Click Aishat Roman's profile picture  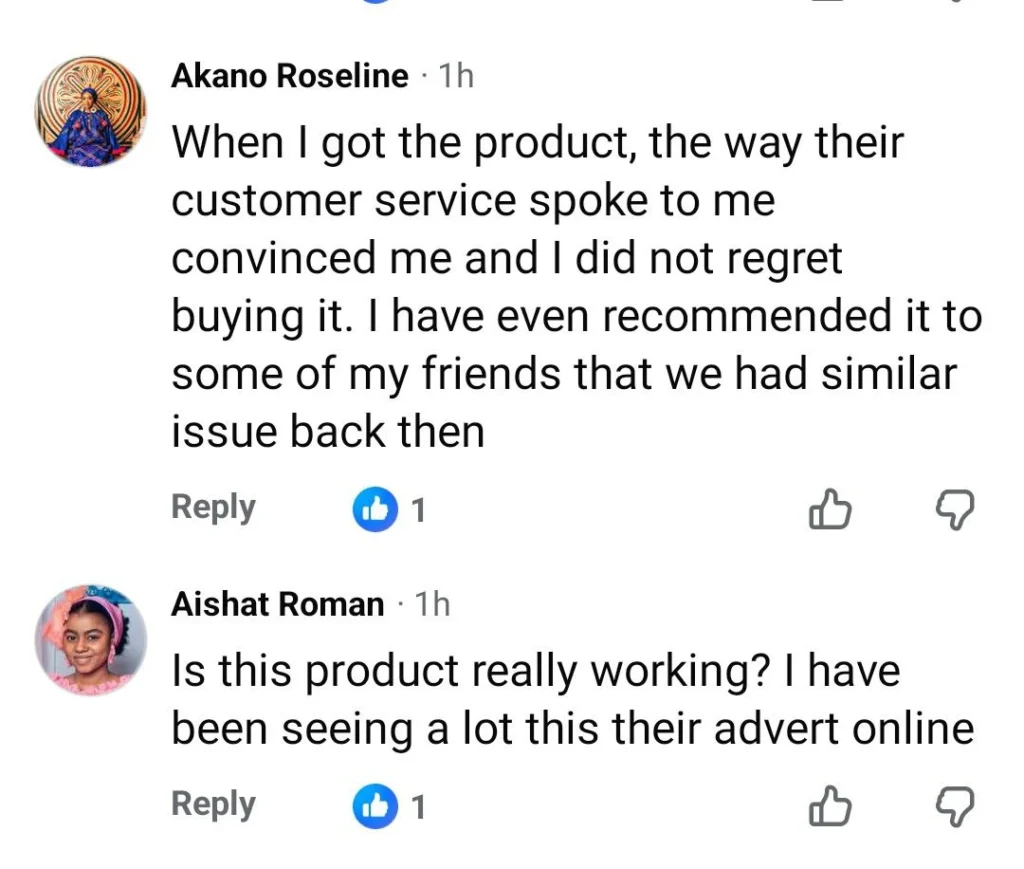coord(91,640)
